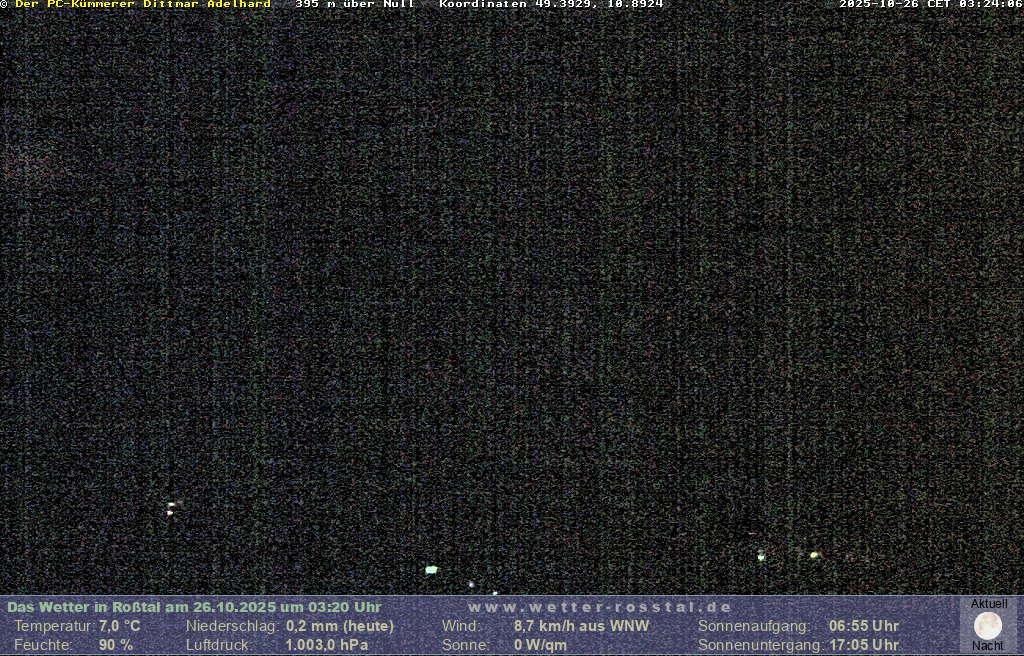Click the Sonnenuntergang time 17:05 Uhr
Screen dimensions: 1024x656
[864, 645]
